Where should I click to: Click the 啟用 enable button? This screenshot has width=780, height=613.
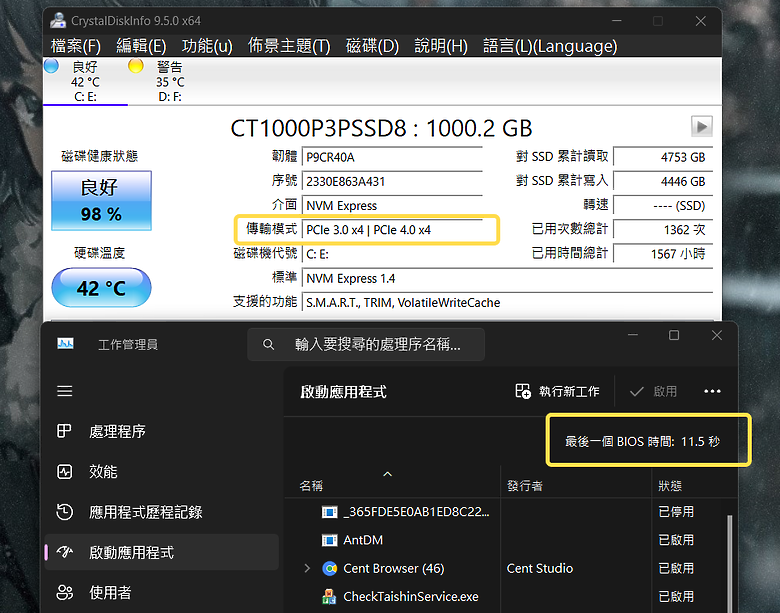654,392
